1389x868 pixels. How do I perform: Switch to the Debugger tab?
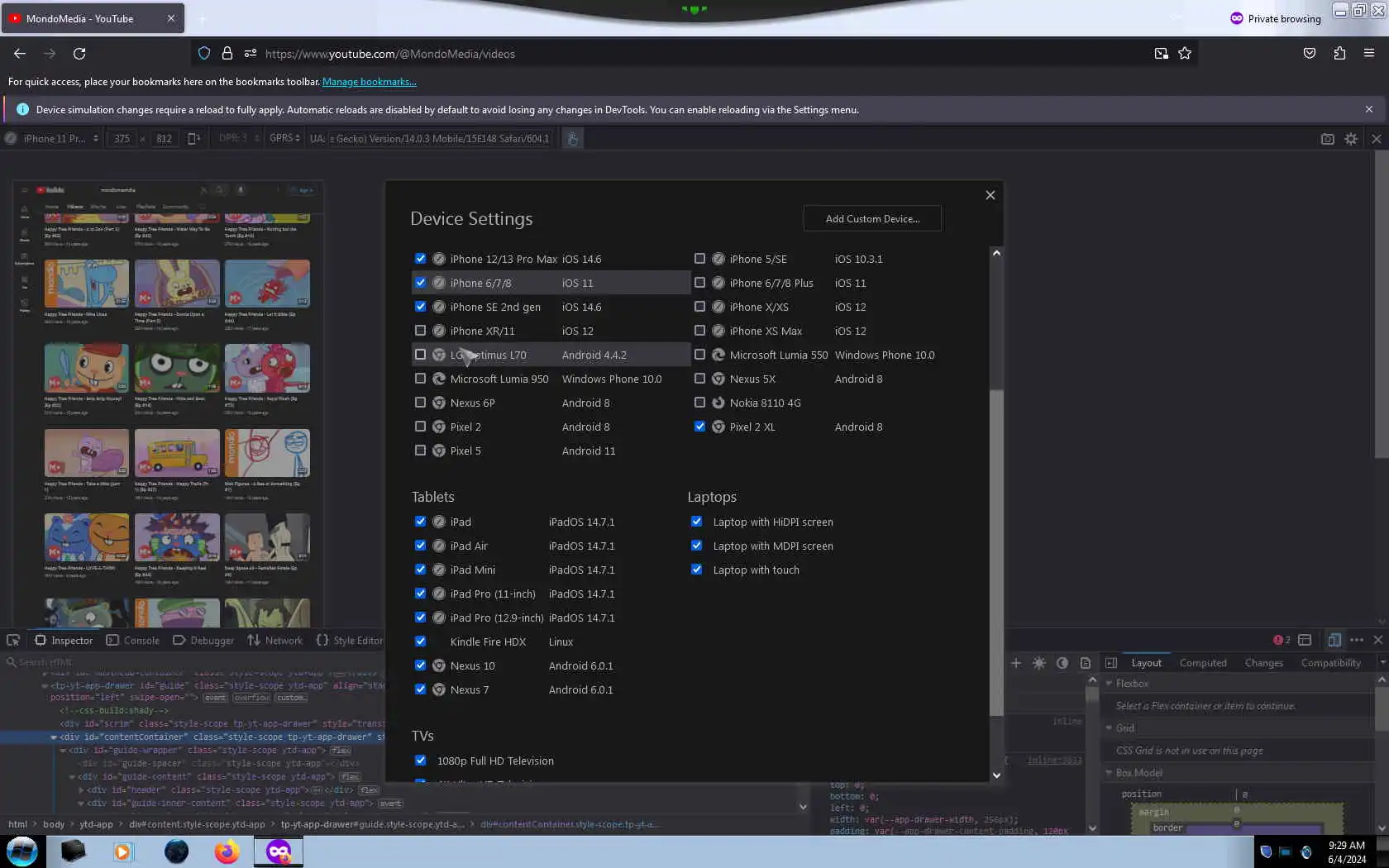203,641
